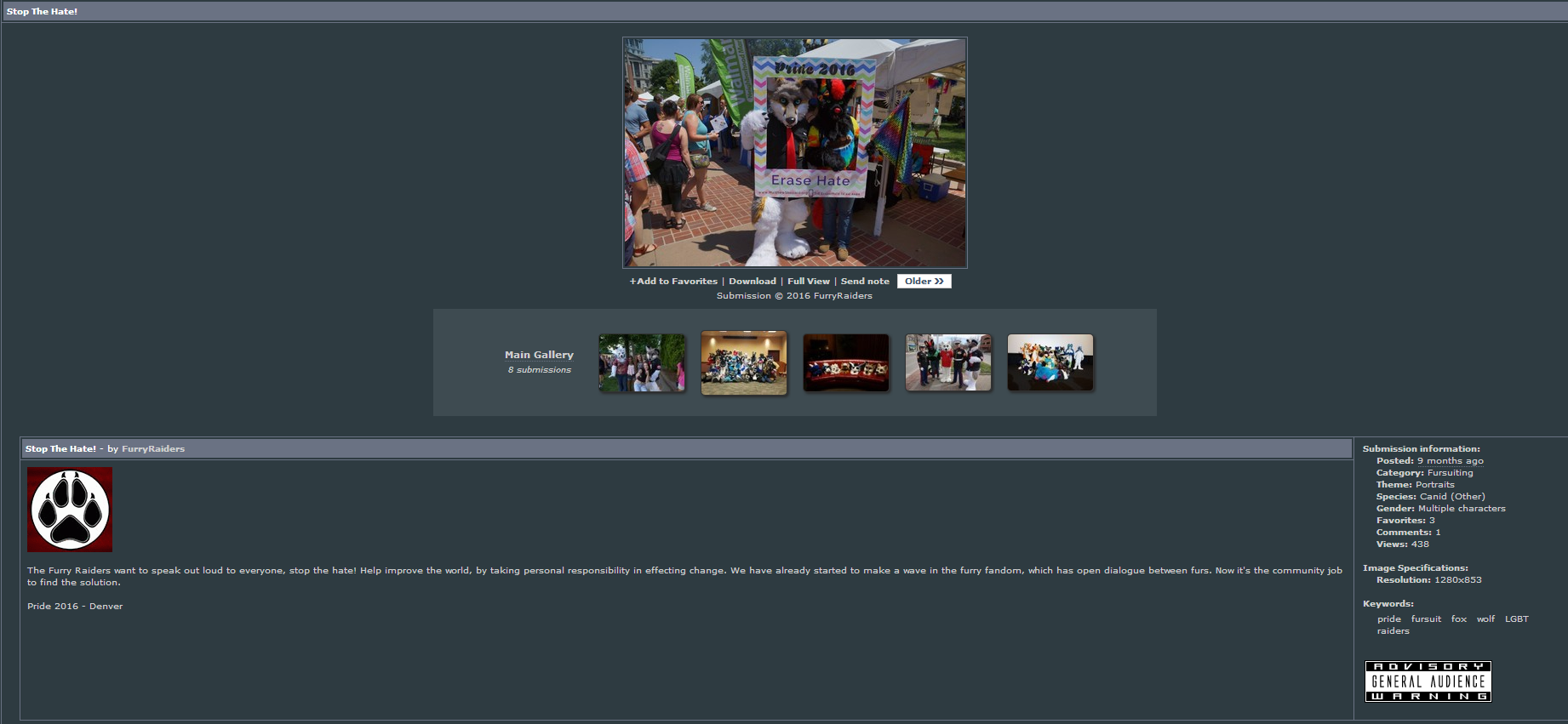Open the last gallery thumbnail of fursuit group

pyautogui.click(x=1050, y=362)
